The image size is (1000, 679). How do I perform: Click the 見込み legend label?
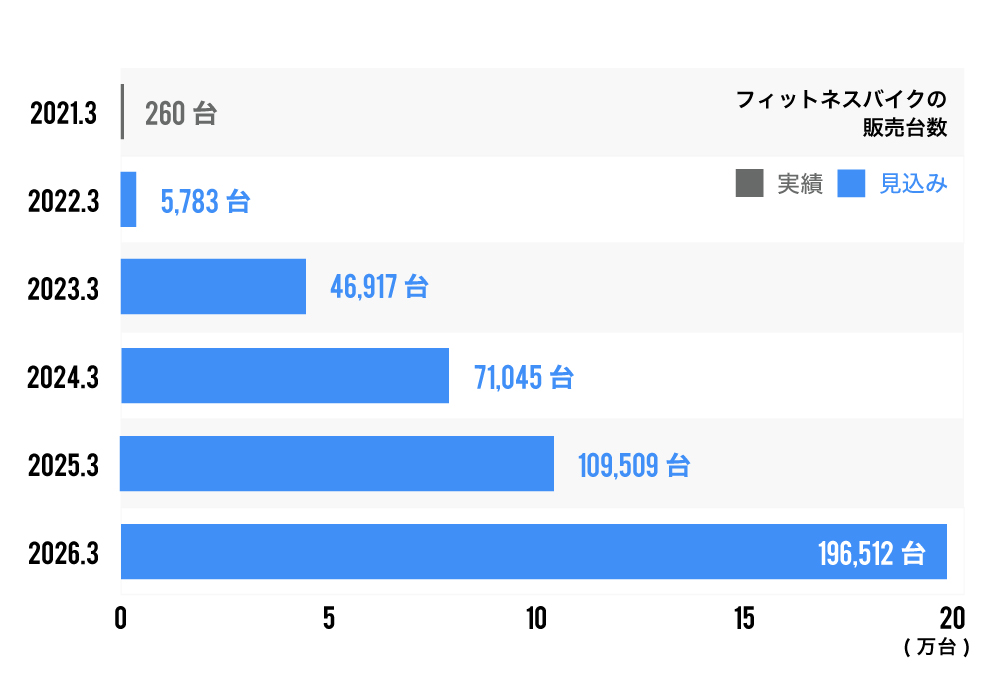[913, 184]
